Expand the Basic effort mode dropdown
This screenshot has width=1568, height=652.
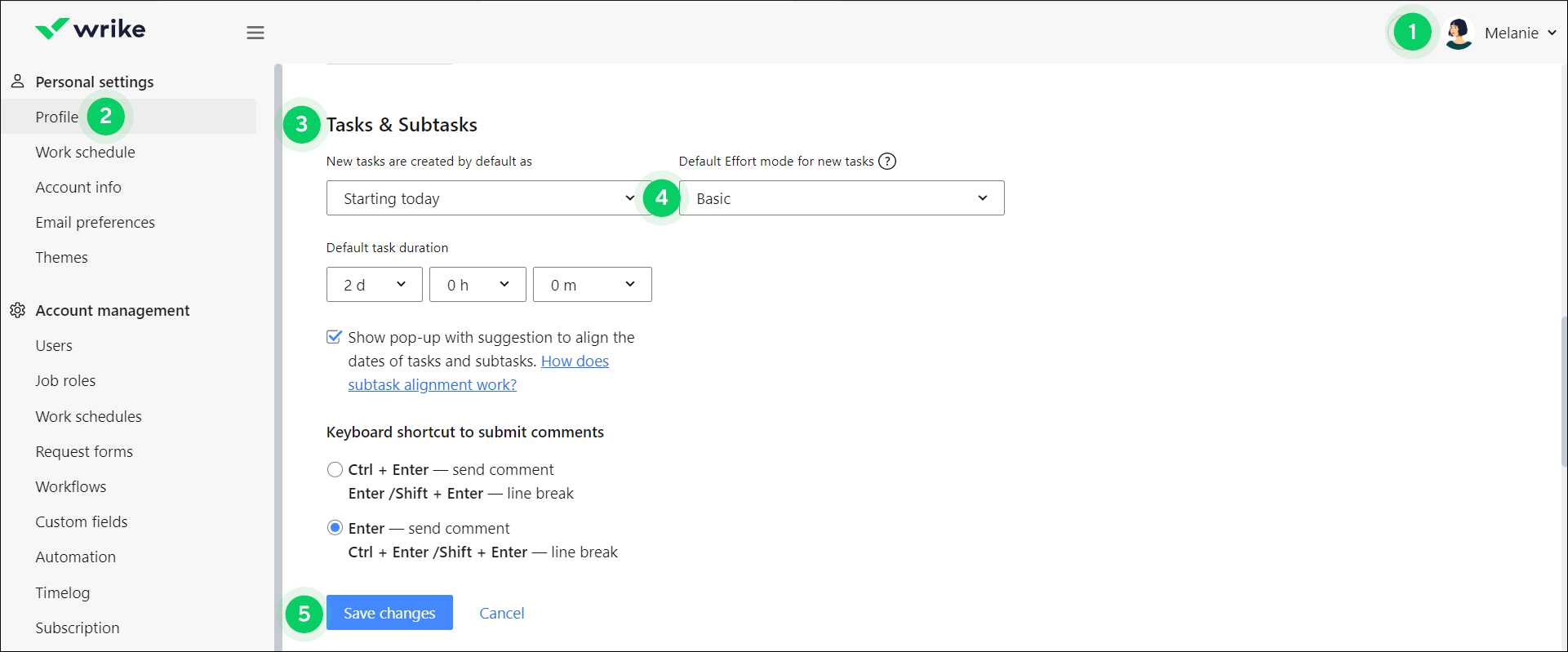[841, 198]
